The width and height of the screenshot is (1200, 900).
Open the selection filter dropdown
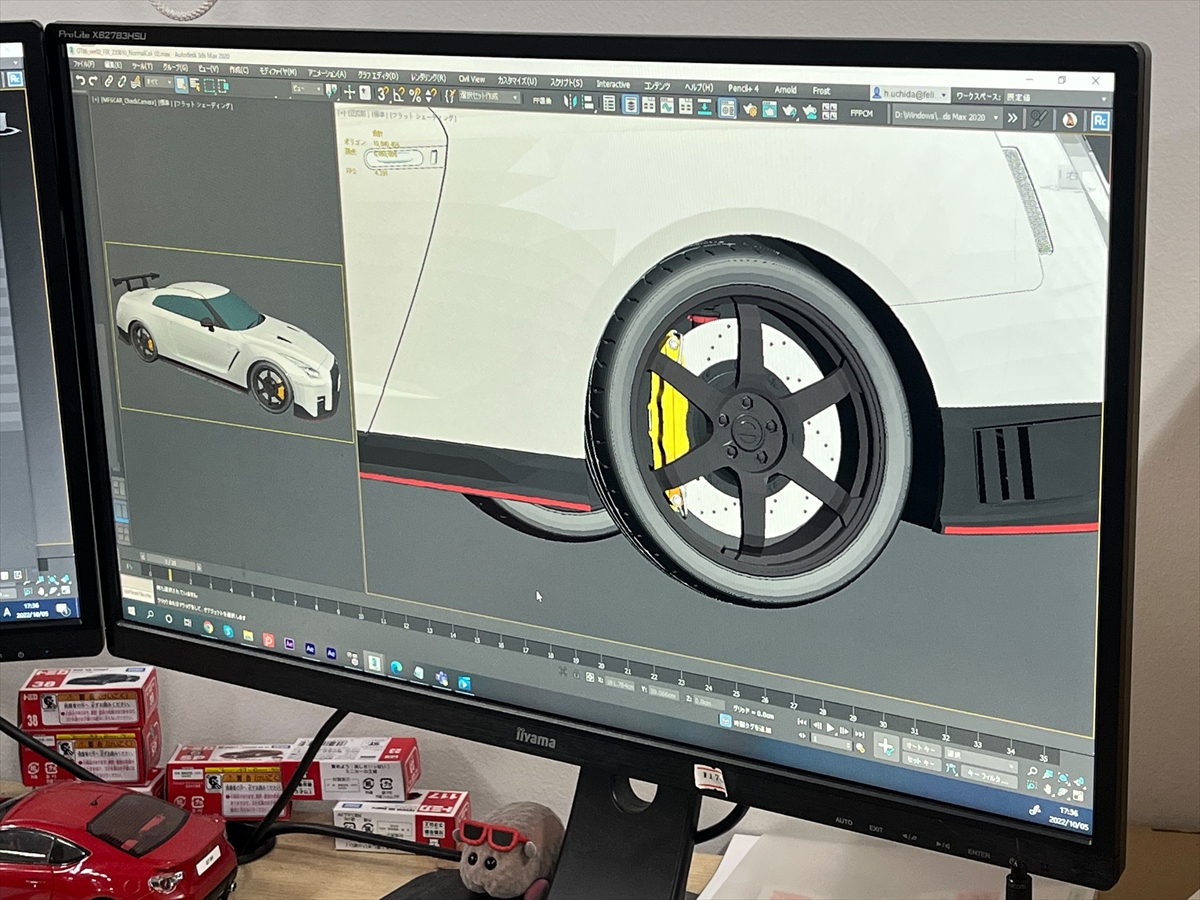(159, 83)
